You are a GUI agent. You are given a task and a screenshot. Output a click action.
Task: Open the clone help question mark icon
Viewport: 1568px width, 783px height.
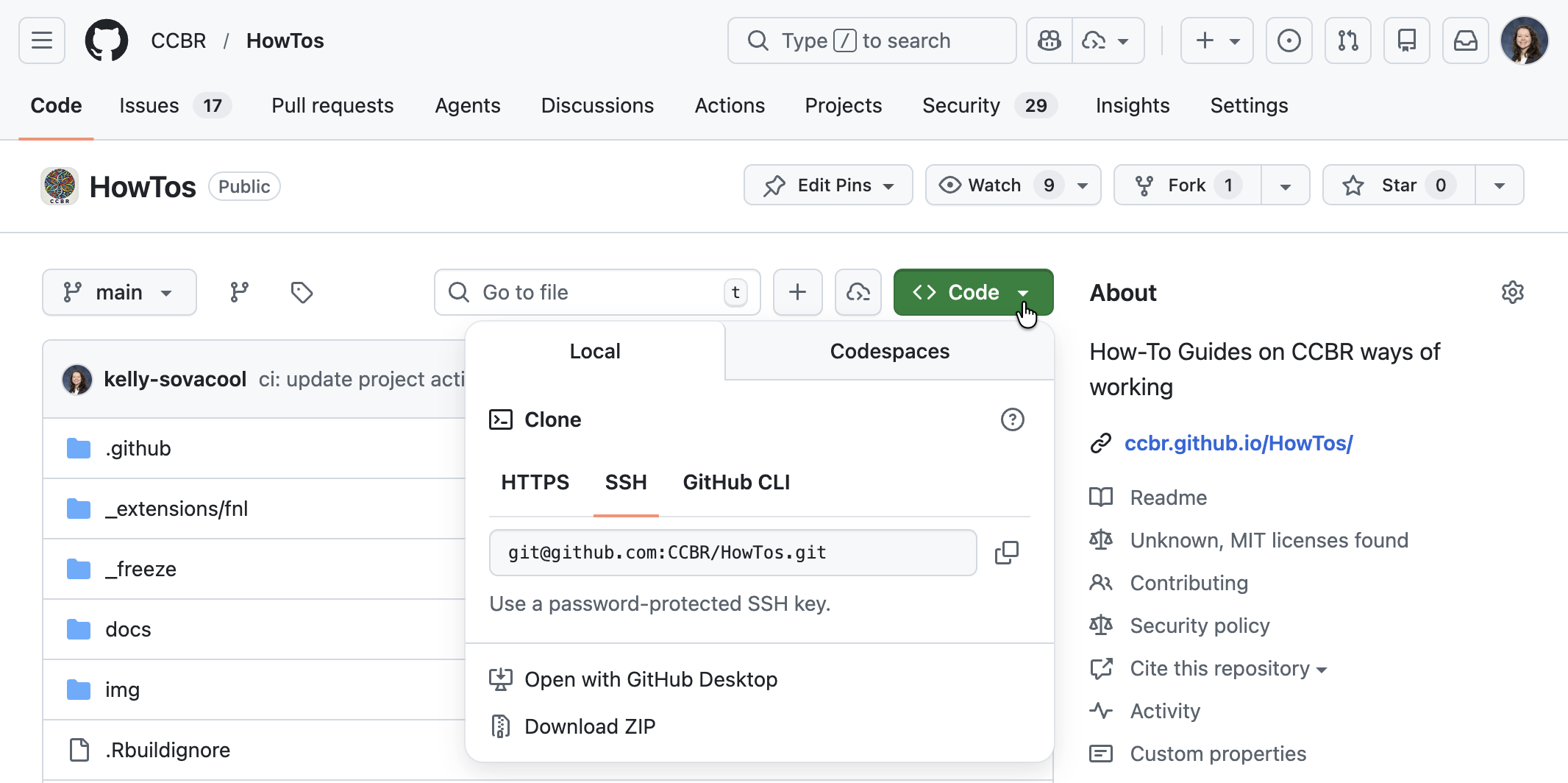[x=1012, y=419]
